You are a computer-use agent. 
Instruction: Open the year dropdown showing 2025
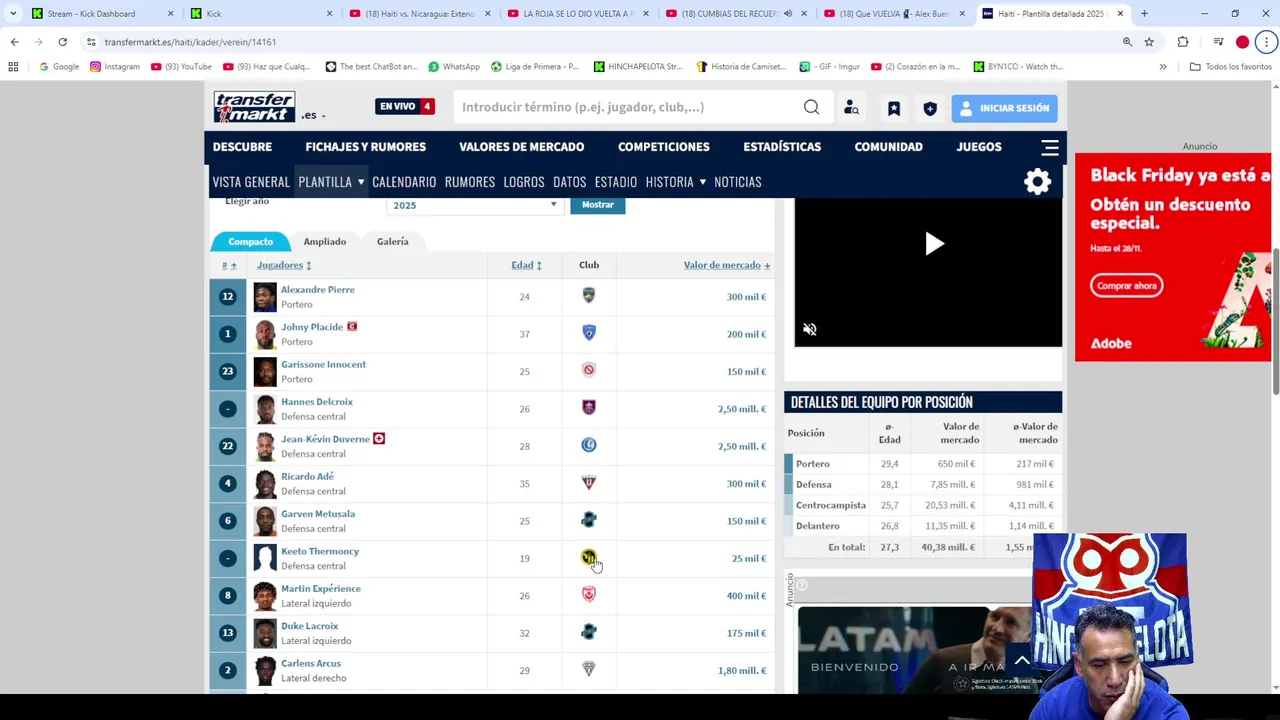click(x=474, y=205)
